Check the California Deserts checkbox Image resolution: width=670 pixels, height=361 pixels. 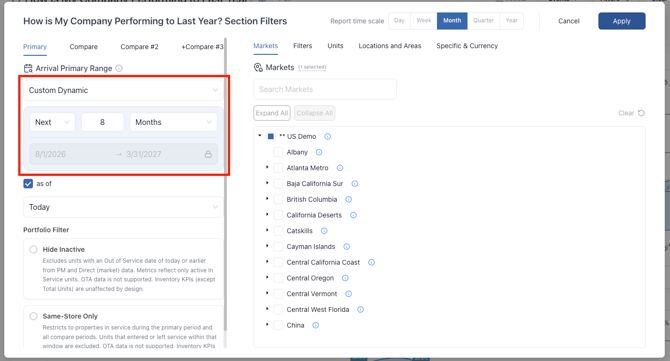tap(278, 215)
